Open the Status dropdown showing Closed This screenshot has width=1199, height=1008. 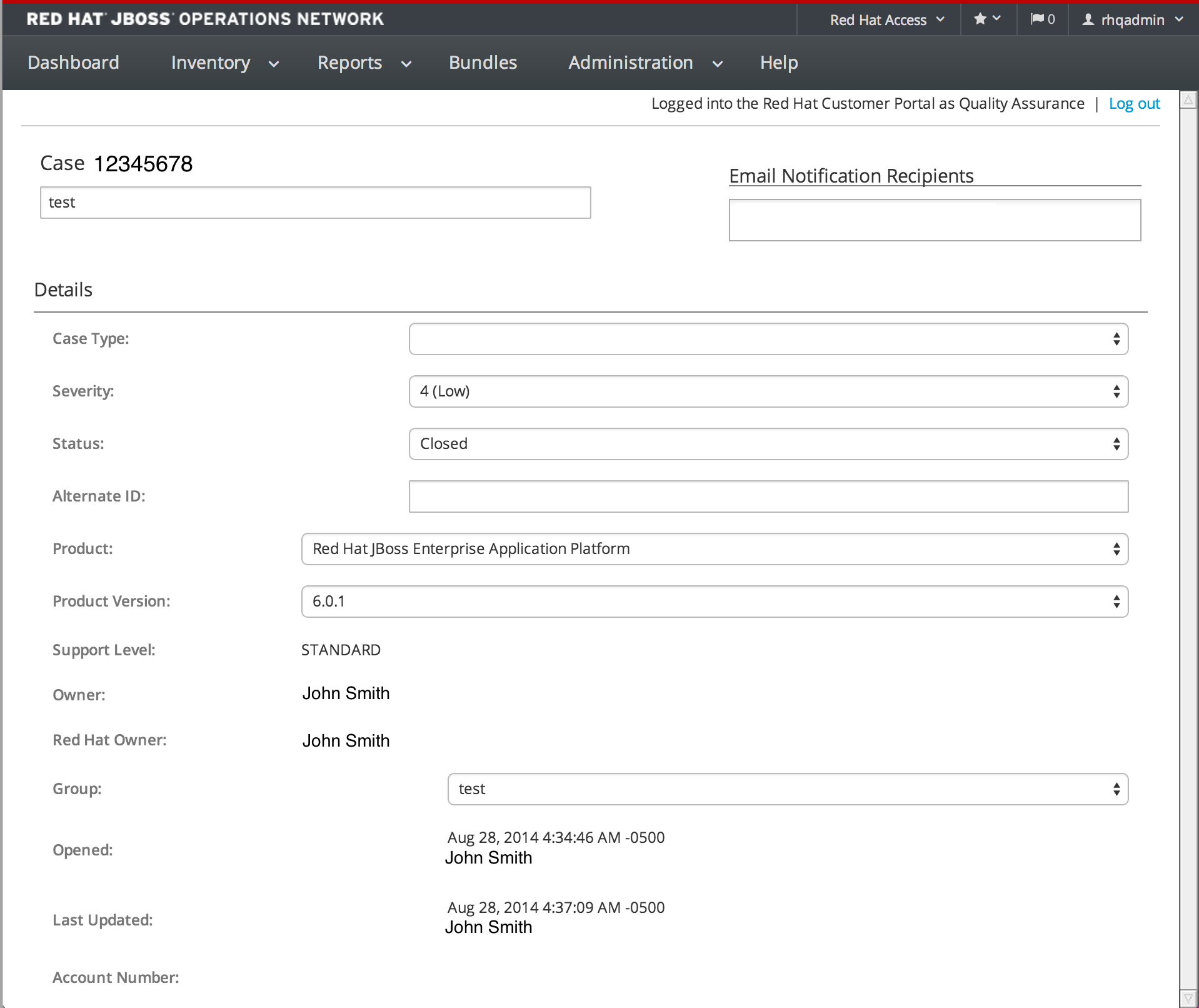[x=768, y=444]
